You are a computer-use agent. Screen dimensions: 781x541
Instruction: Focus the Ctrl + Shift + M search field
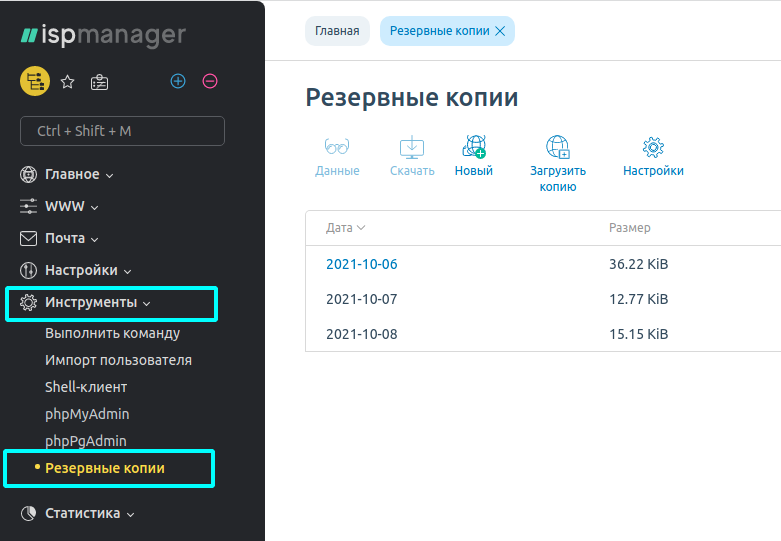pos(122,131)
